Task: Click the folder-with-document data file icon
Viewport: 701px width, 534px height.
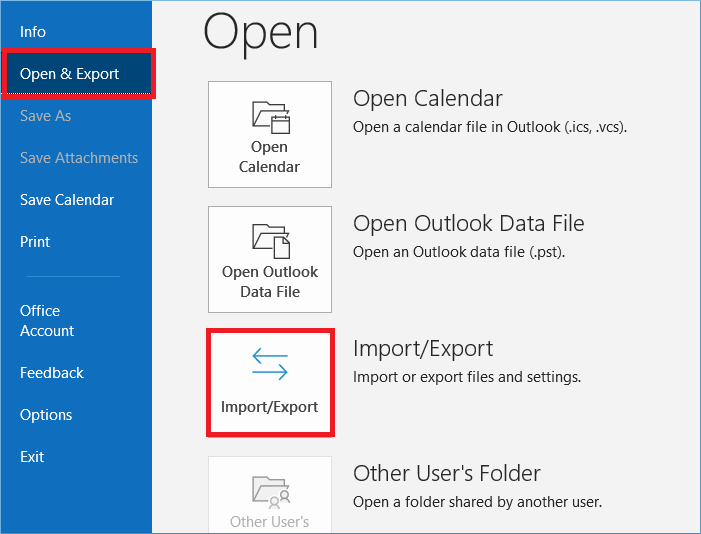Action: 271,241
